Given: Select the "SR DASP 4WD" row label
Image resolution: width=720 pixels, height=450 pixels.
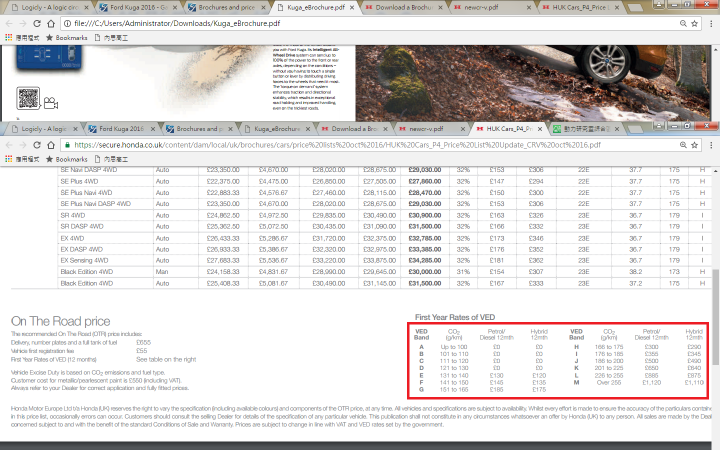Looking at the screenshot, I should pos(82,227).
